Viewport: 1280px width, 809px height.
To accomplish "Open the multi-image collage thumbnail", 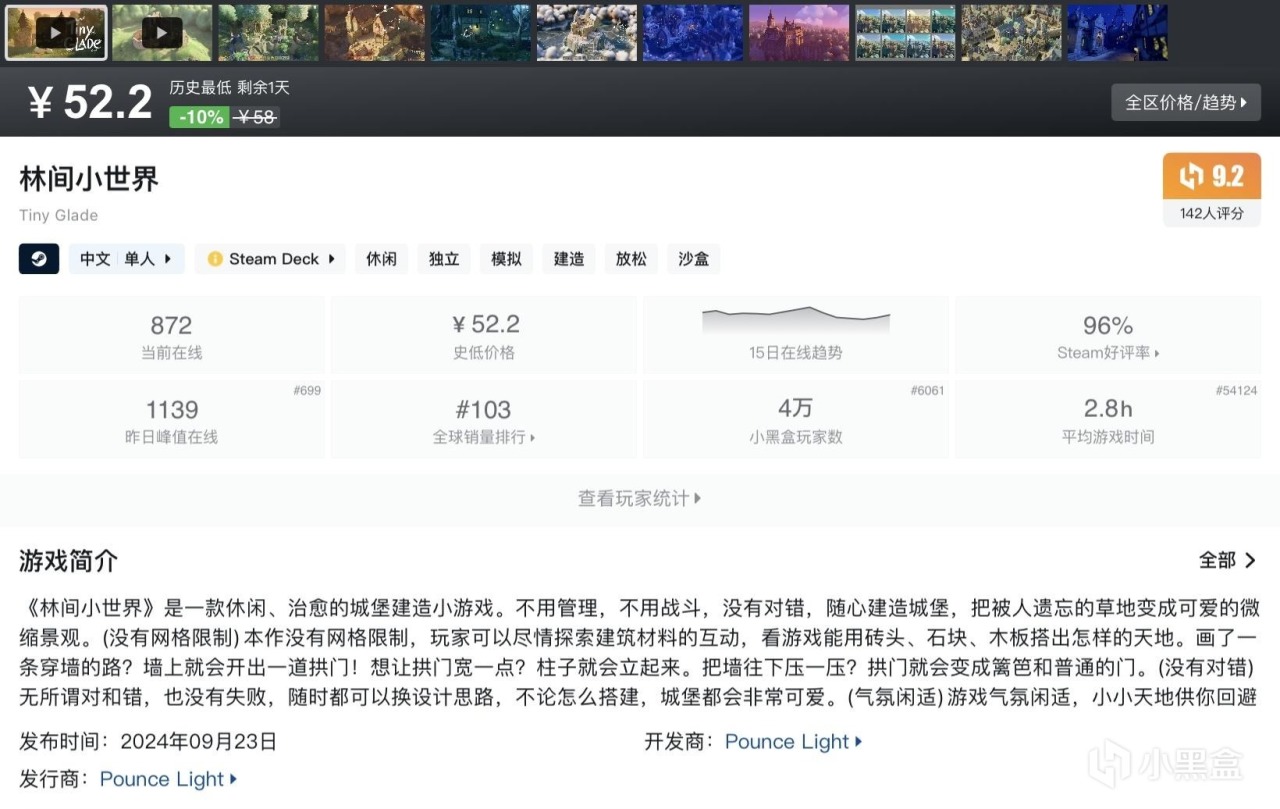I will pyautogui.click(x=905, y=32).
